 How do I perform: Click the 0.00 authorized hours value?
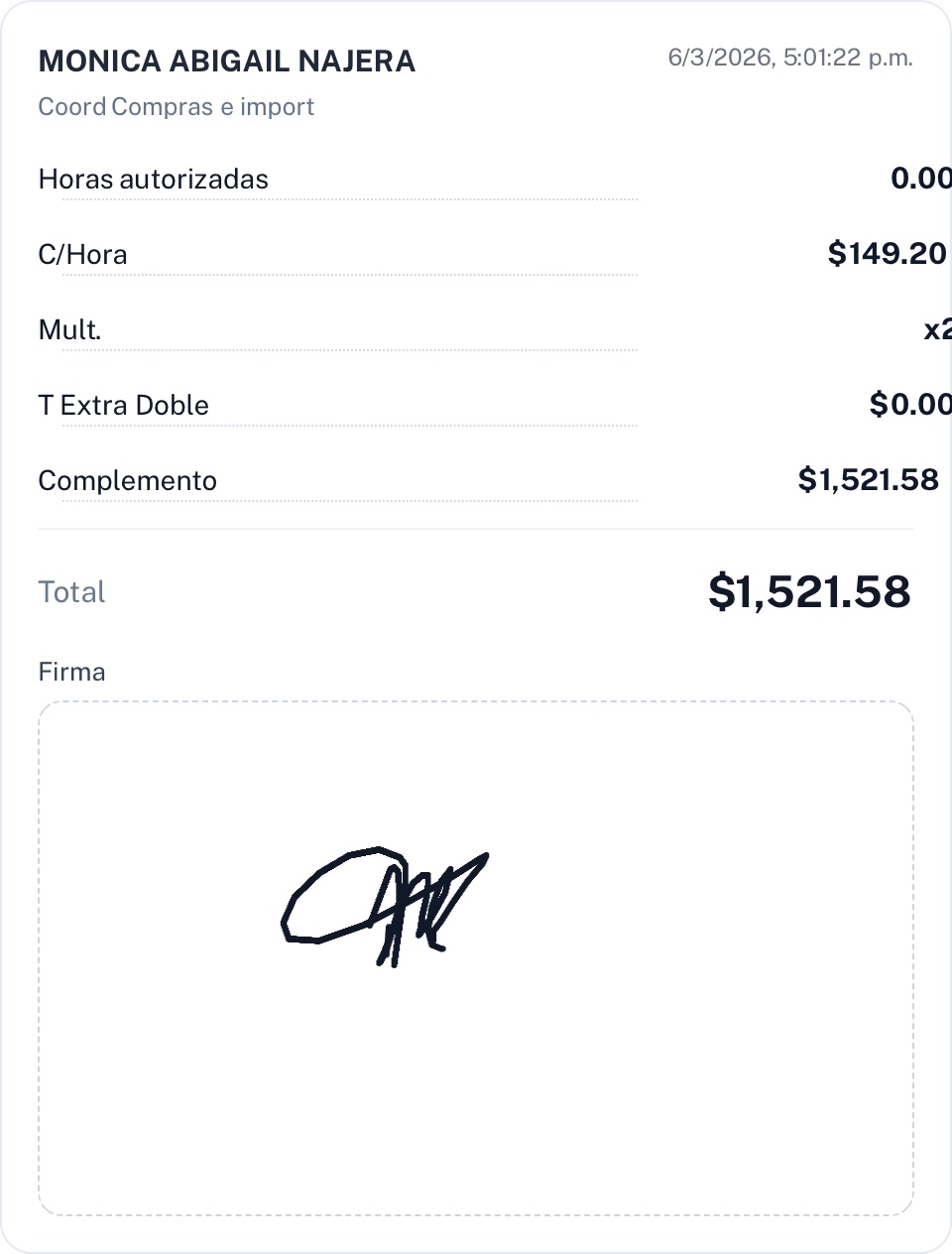click(920, 179)
